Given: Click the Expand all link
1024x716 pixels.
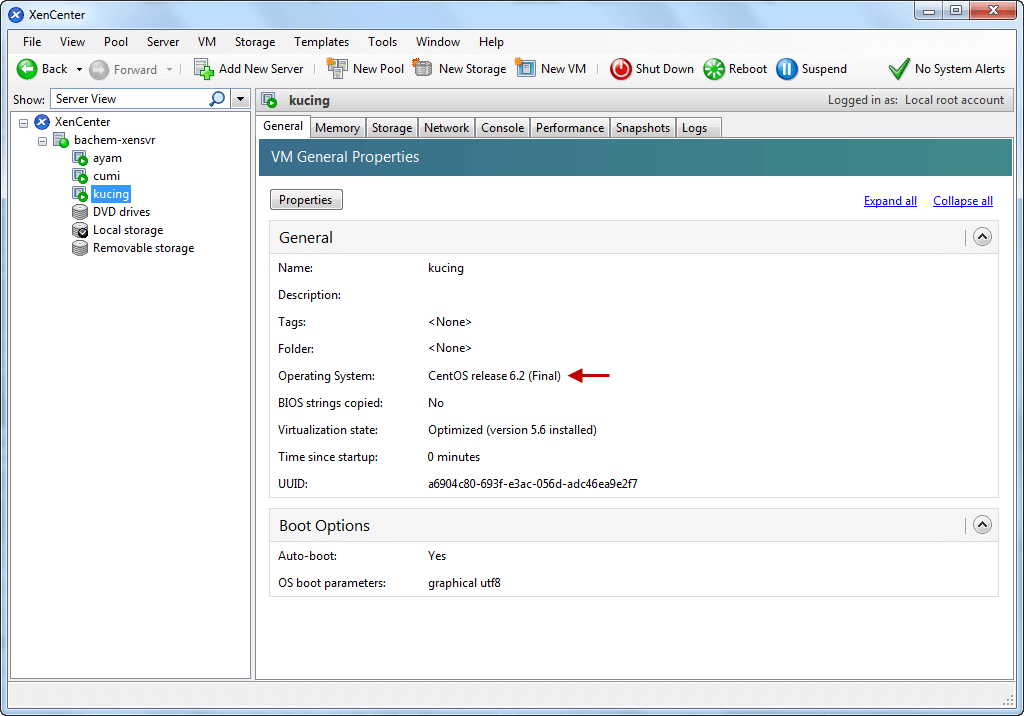Looking at the screenshot, I should tap(890, 201).
